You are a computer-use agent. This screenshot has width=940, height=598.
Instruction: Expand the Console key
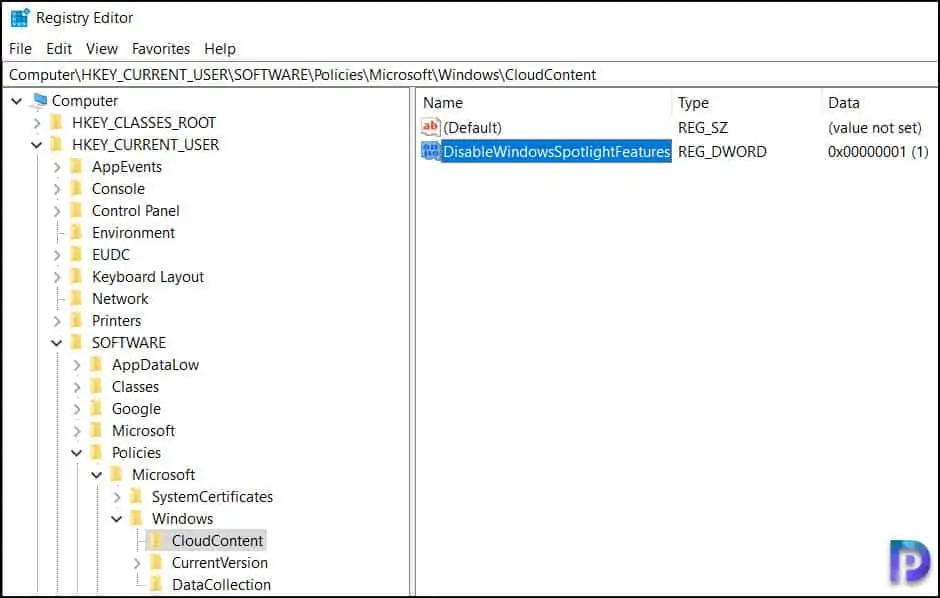click(x=57, y=189)
